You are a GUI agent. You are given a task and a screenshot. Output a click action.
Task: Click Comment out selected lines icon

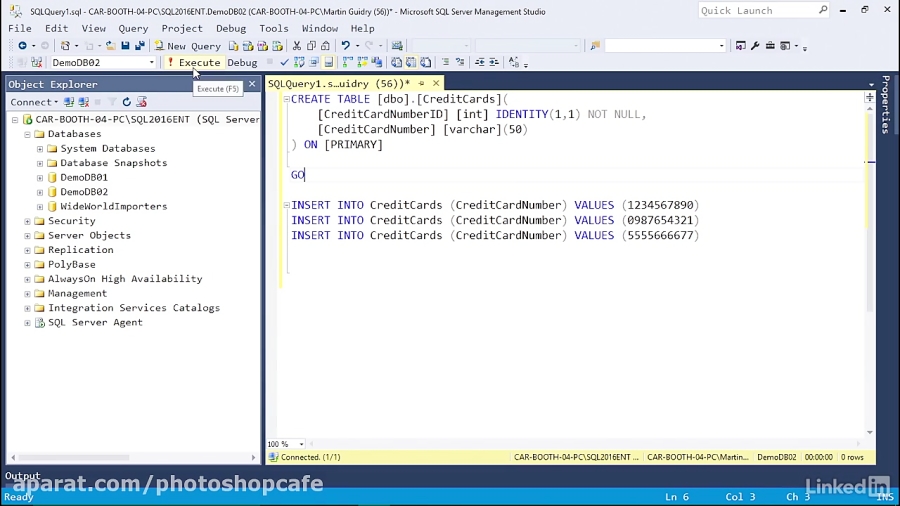pos(445,63)
